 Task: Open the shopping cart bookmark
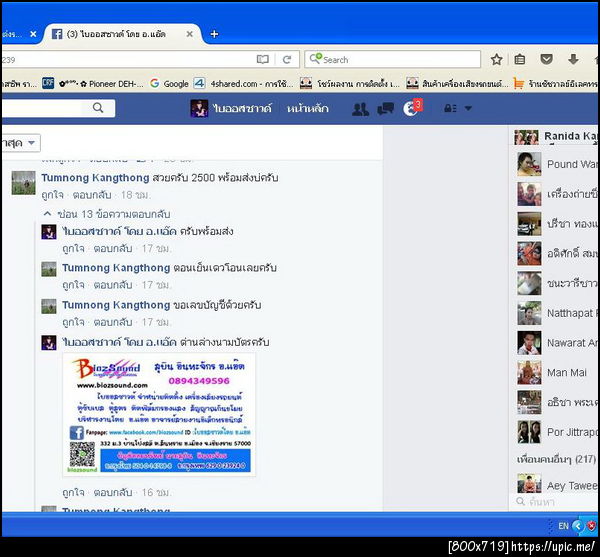(555, 83)
